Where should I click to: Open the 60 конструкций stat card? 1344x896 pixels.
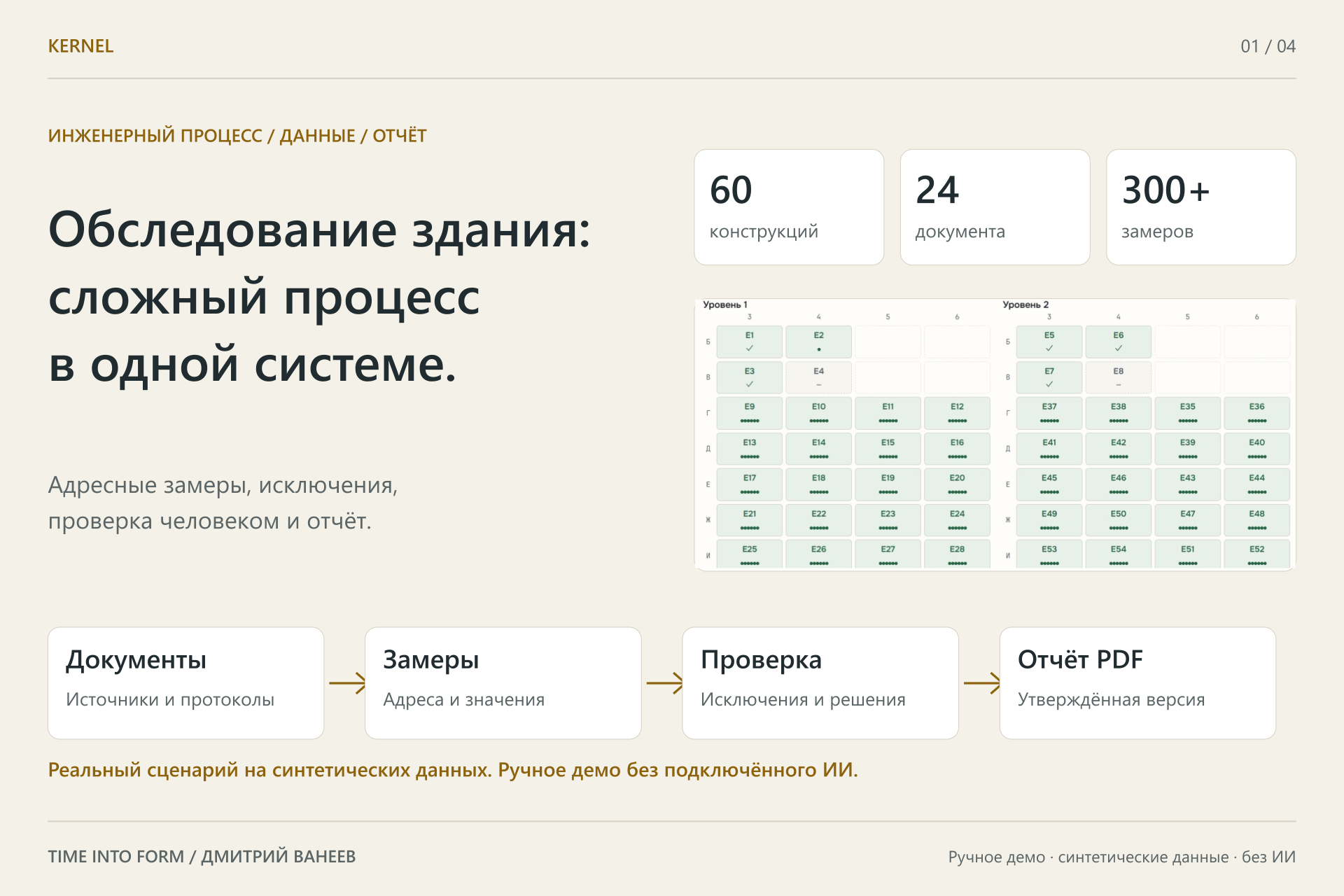(x=789, y=207)
